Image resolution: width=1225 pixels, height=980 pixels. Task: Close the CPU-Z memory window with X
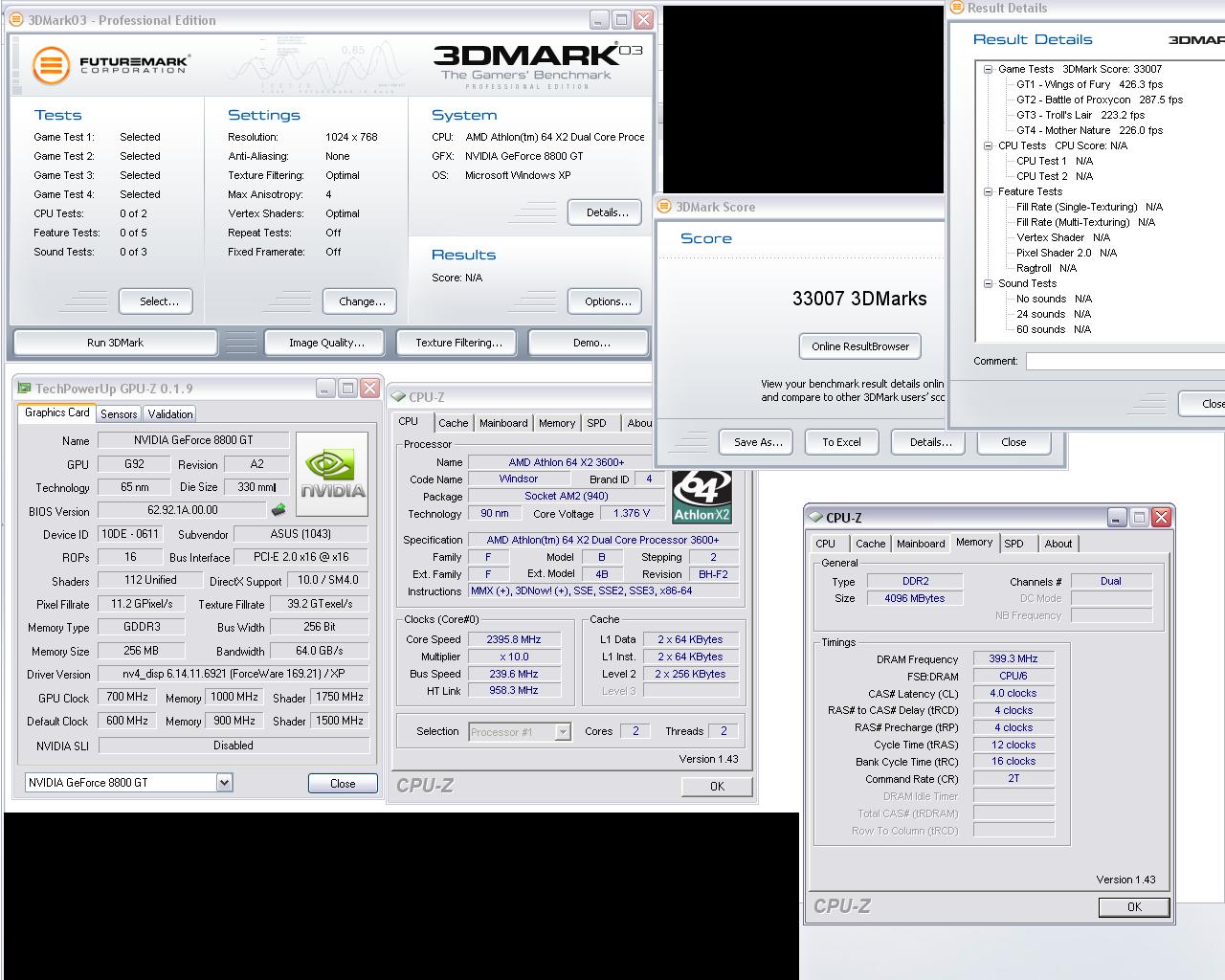pos(1161,517)
